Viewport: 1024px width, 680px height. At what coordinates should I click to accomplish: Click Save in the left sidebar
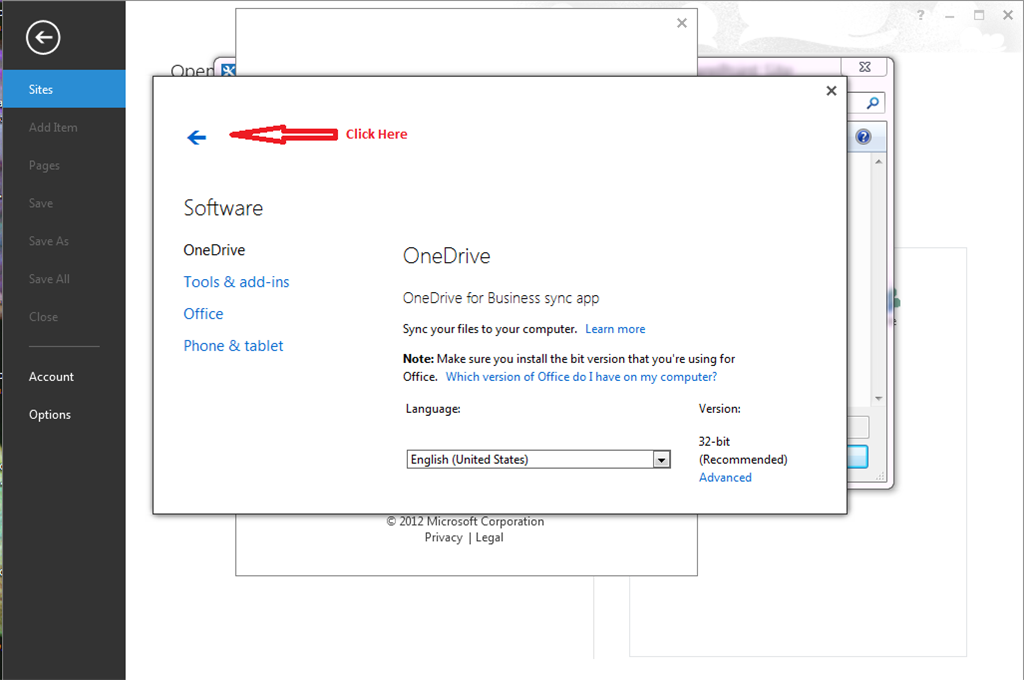40,203
